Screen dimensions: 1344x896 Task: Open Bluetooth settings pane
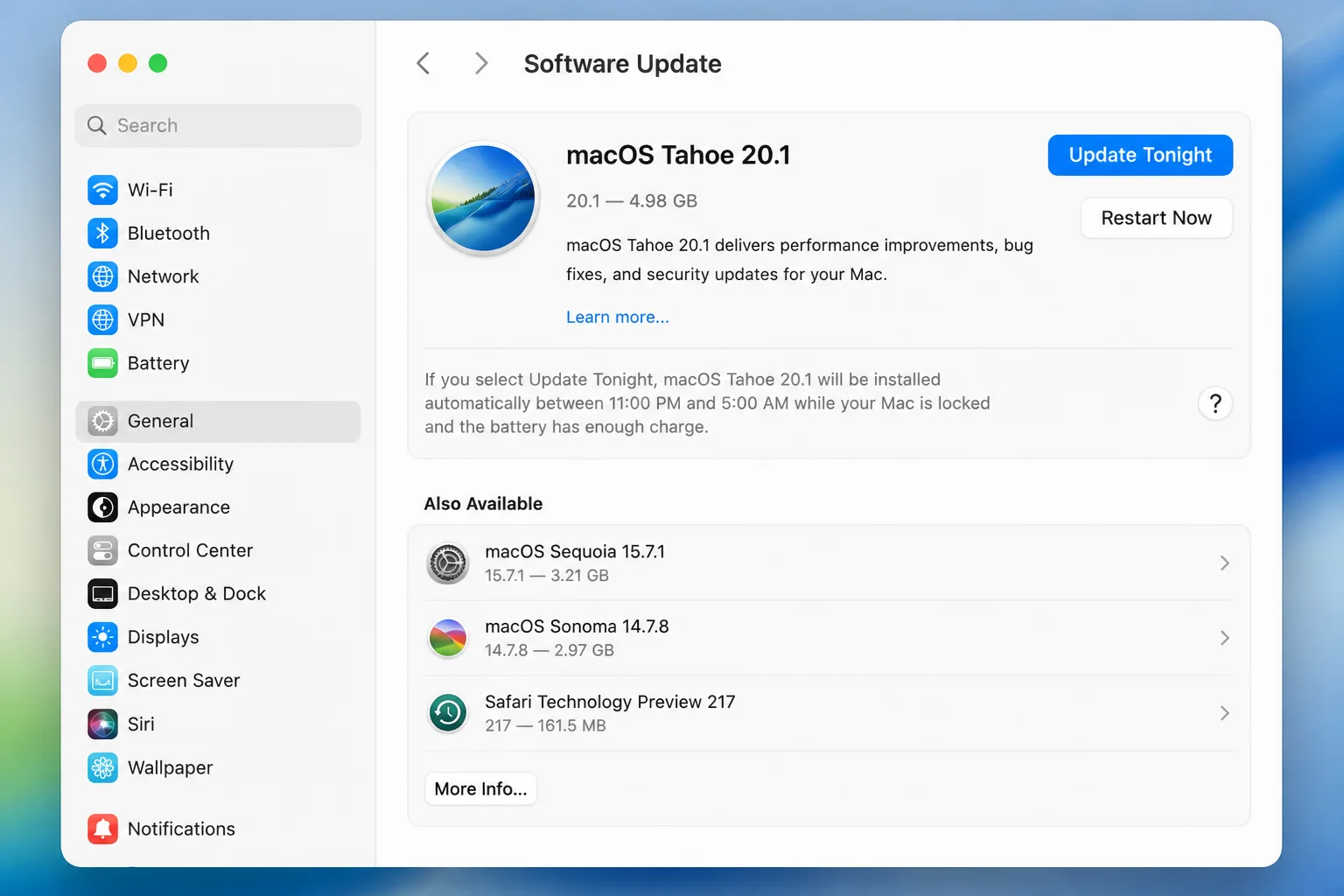coord(218,233)
